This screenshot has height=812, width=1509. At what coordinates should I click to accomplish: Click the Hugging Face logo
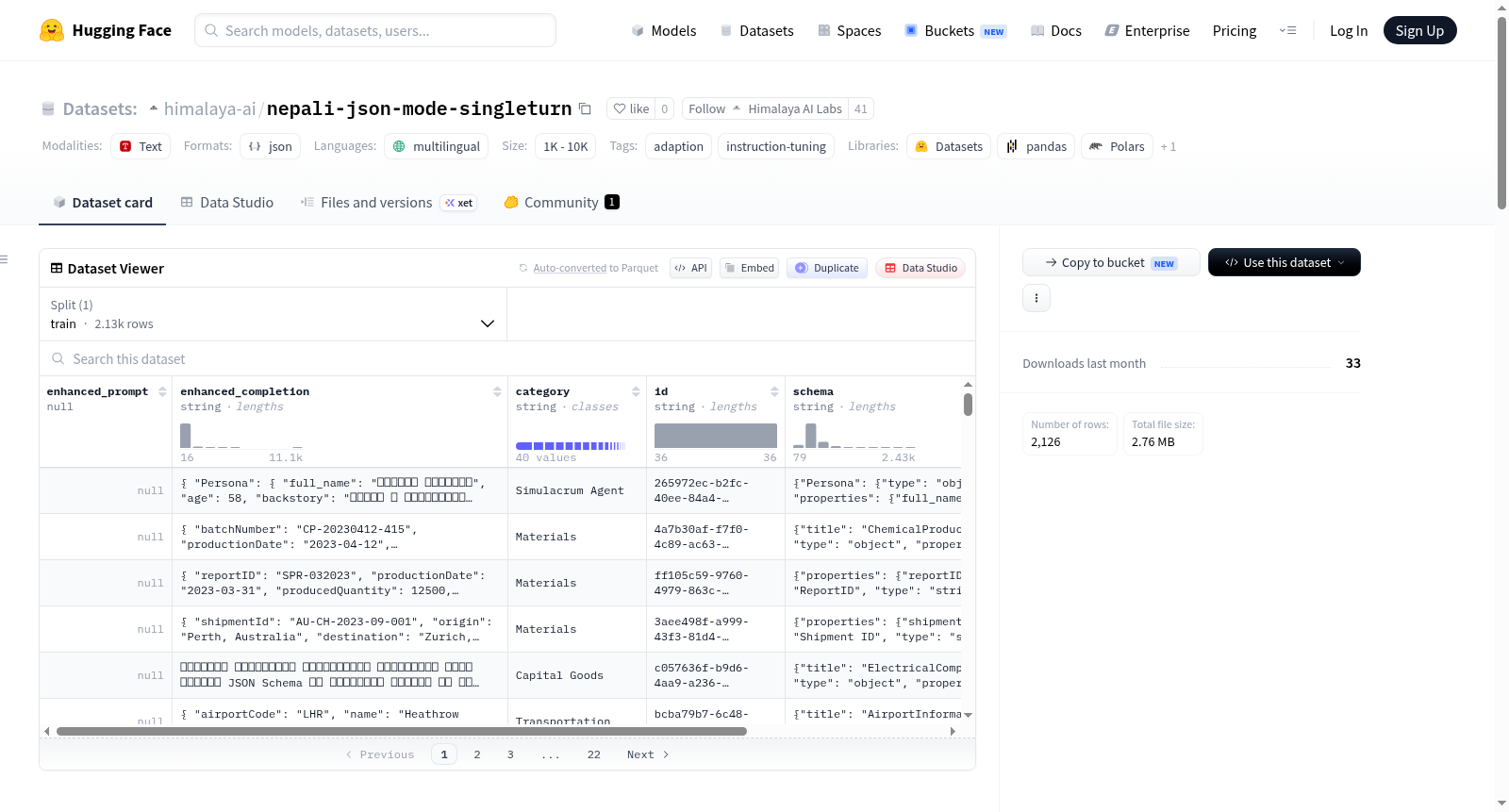[x=105, y=30]
